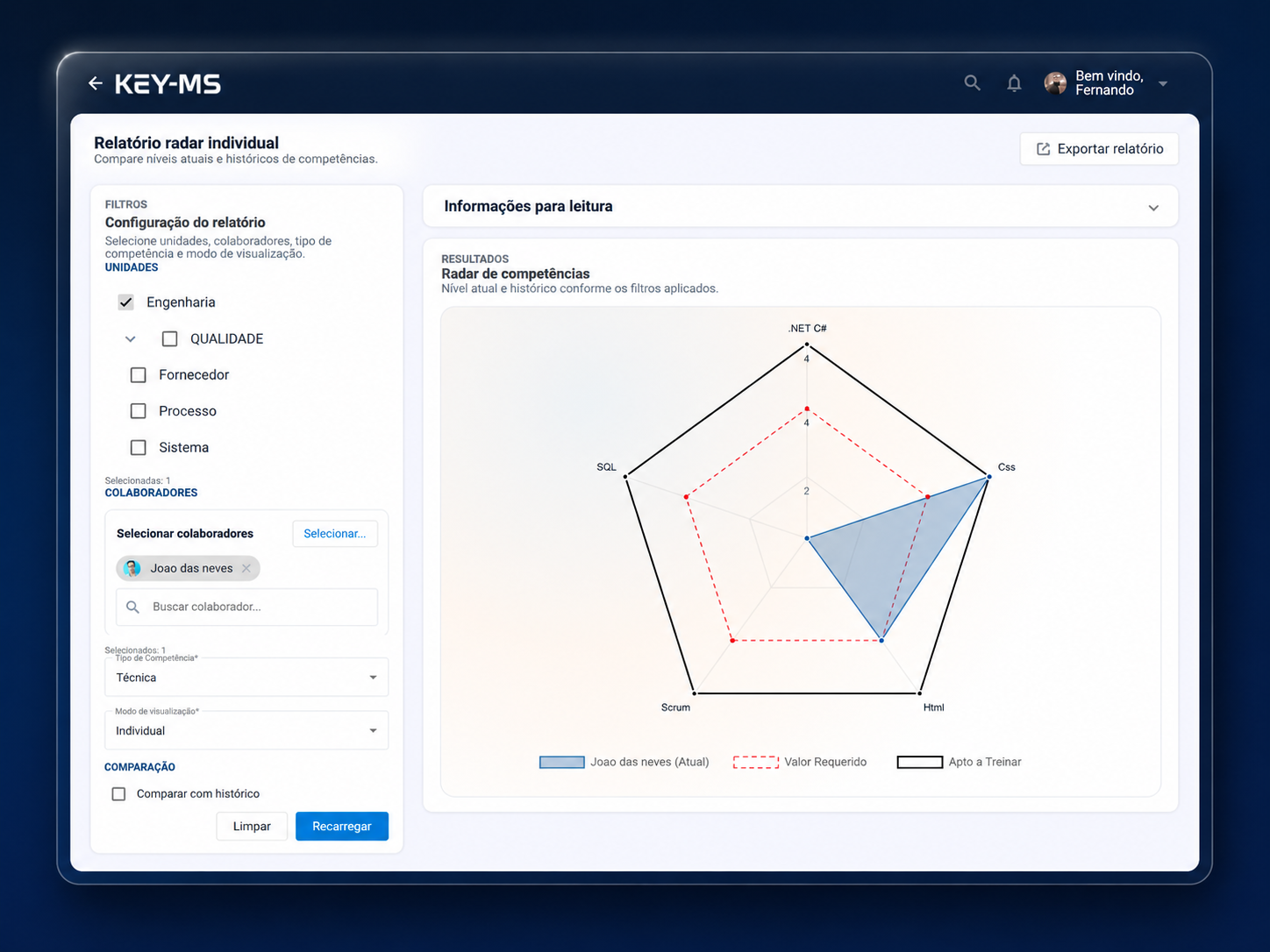Click the Recarregar button
Image resolution: width=1270 pixels, height=952 pixels.
[x=342, y=827]
